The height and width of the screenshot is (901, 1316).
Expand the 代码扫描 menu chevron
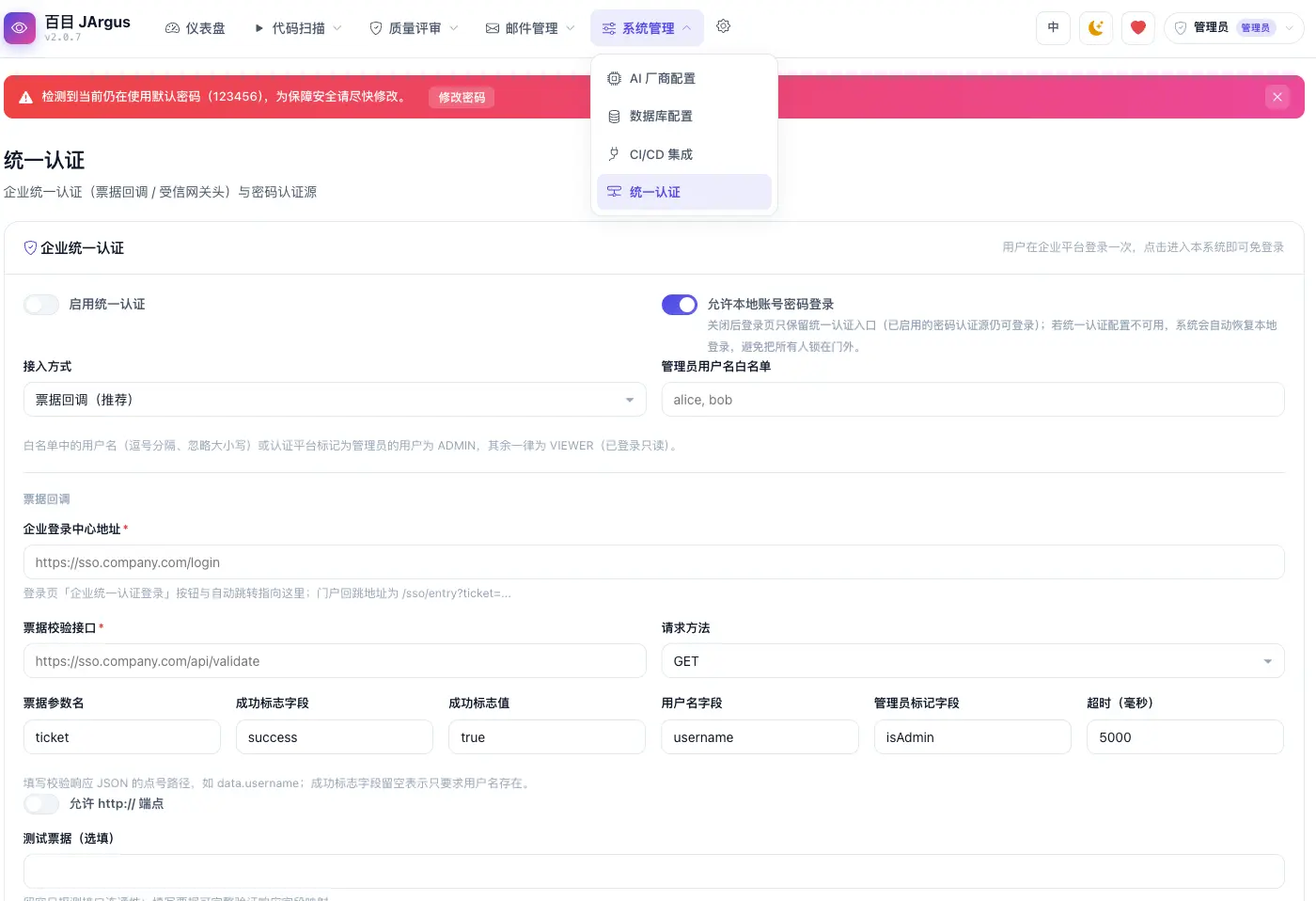[337, 28]
